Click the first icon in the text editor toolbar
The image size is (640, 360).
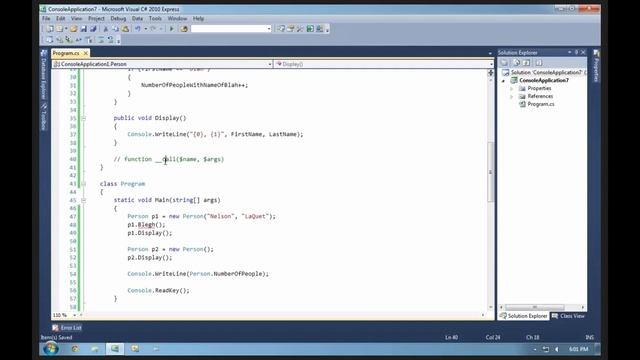(49, 40)
